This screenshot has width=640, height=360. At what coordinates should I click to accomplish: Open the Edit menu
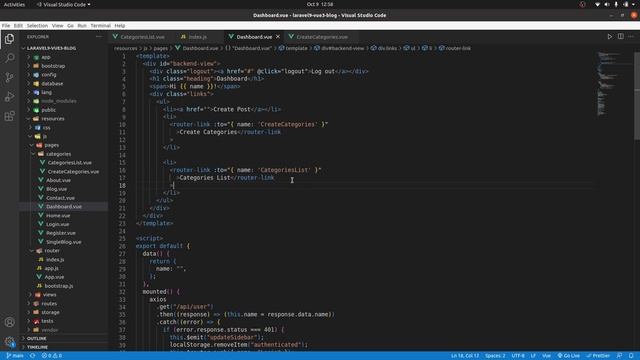18,25
